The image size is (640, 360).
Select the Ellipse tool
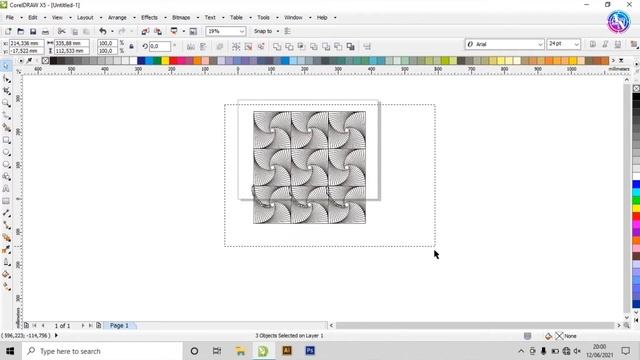point(6,152)
